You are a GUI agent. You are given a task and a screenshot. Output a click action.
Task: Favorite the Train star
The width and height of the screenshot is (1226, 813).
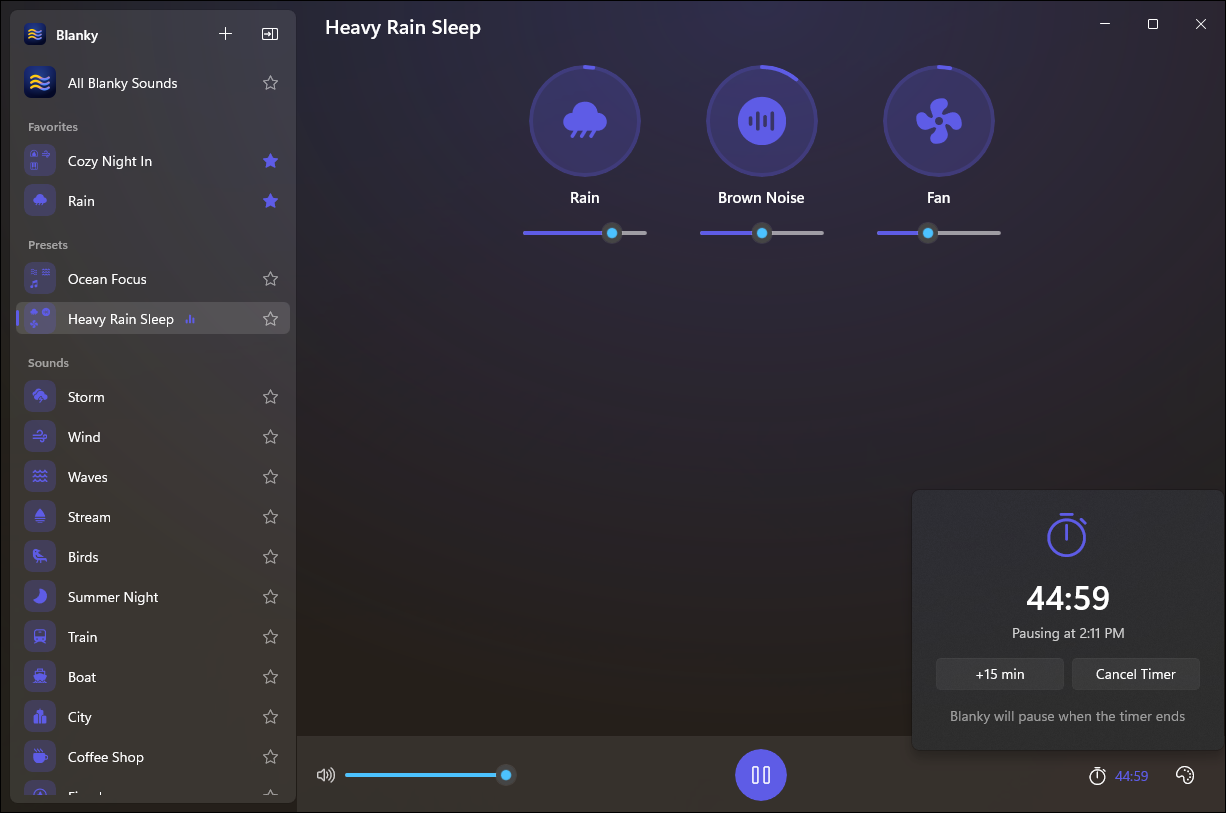pos(270,637)
